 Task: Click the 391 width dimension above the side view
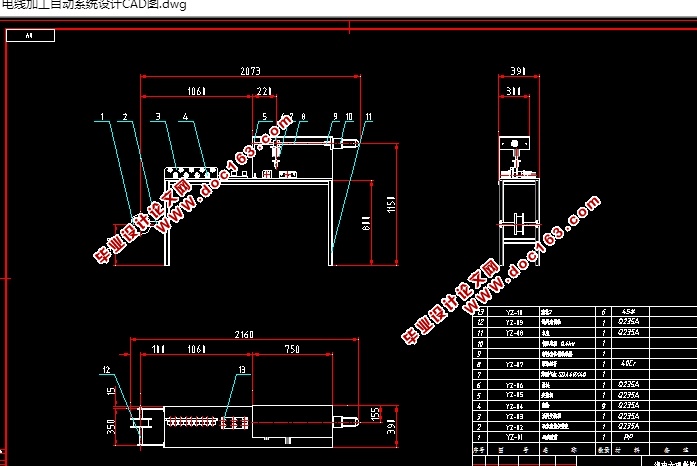click(x=518, y=71)
